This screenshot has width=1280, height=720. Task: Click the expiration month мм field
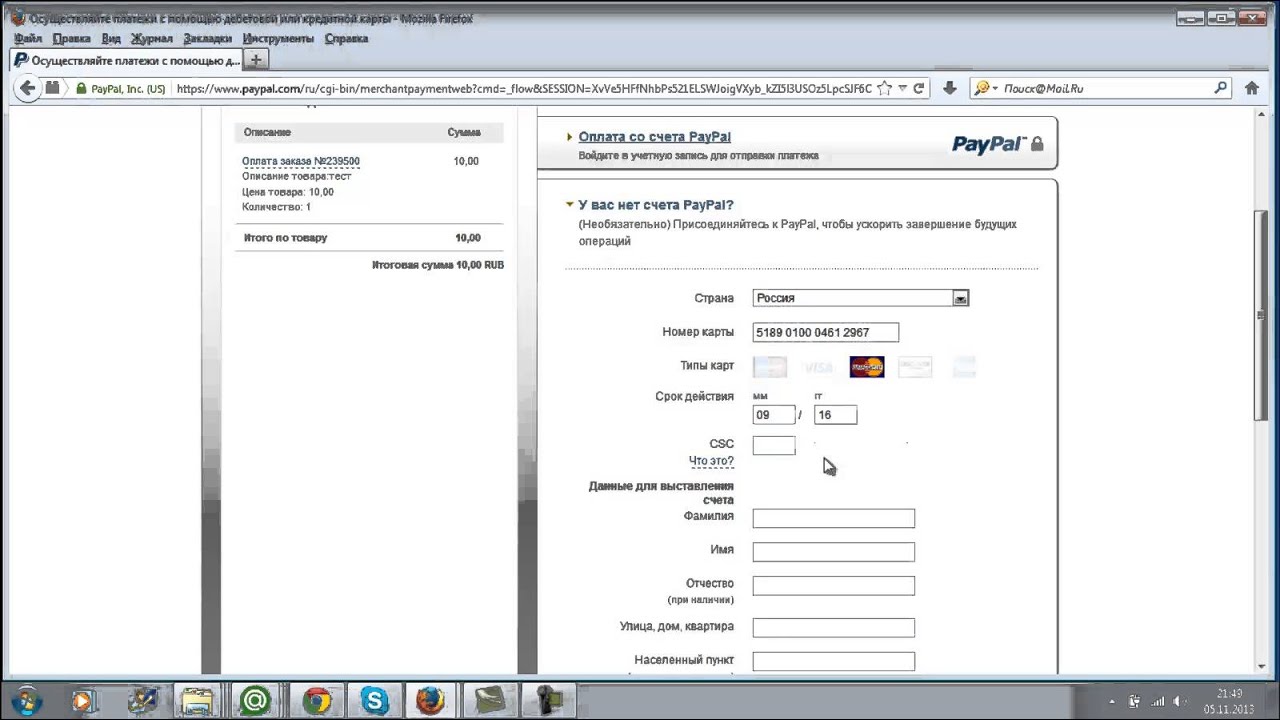[x=774, y=414]
